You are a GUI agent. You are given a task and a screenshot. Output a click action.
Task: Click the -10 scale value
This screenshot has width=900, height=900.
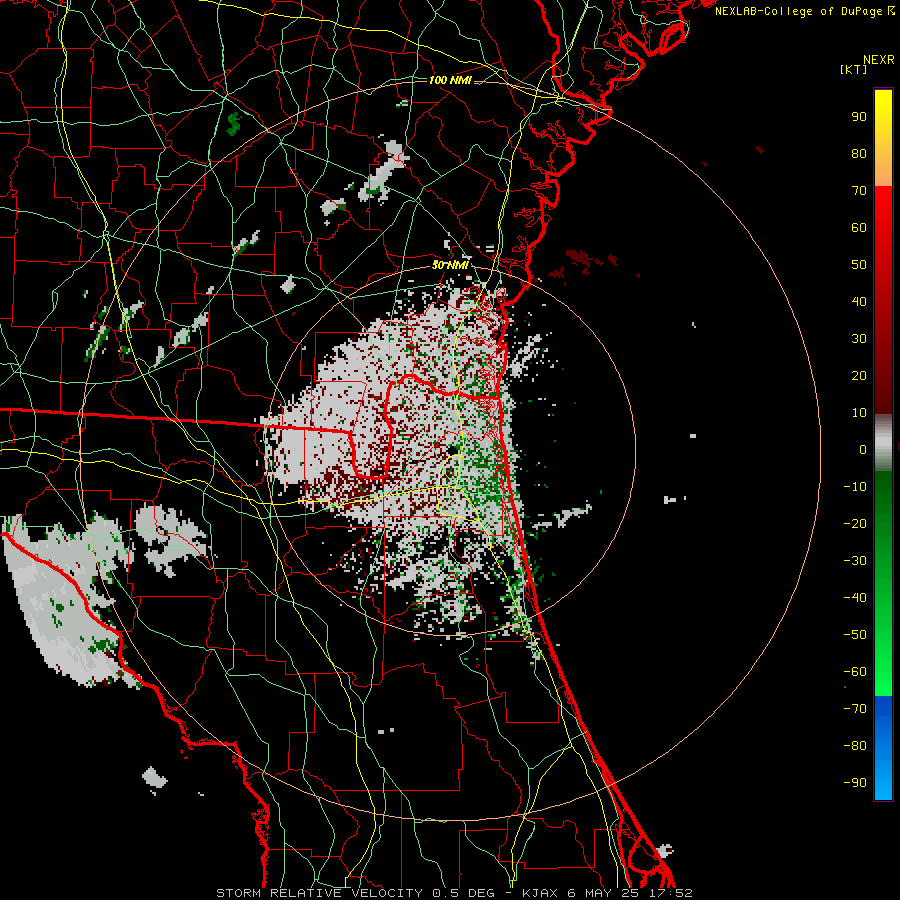(x=855, y=487)
